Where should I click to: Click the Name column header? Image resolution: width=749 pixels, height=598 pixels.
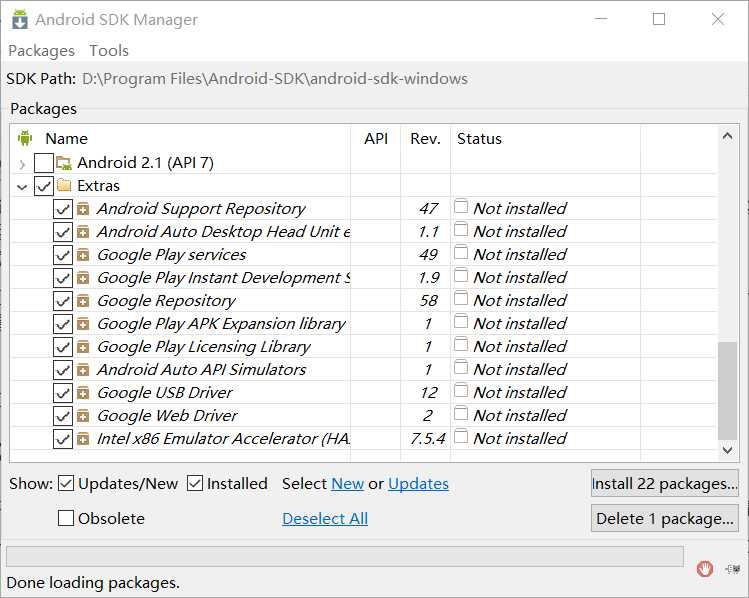[x=66, y=139]
